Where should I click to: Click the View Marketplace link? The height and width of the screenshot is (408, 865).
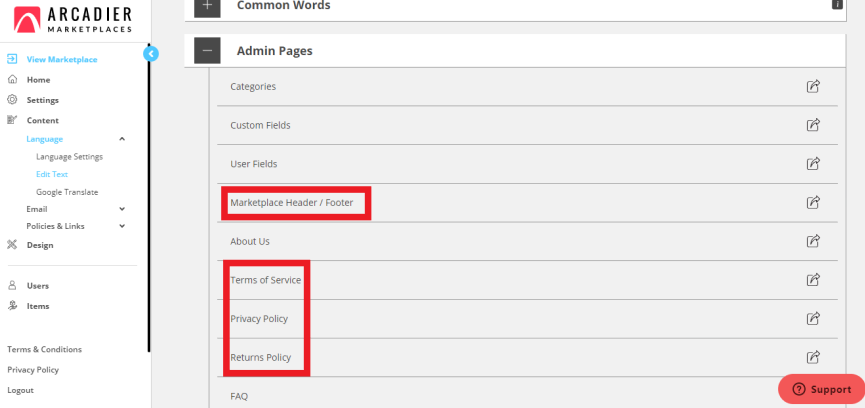pyautogui.click(x=62, y=60)
